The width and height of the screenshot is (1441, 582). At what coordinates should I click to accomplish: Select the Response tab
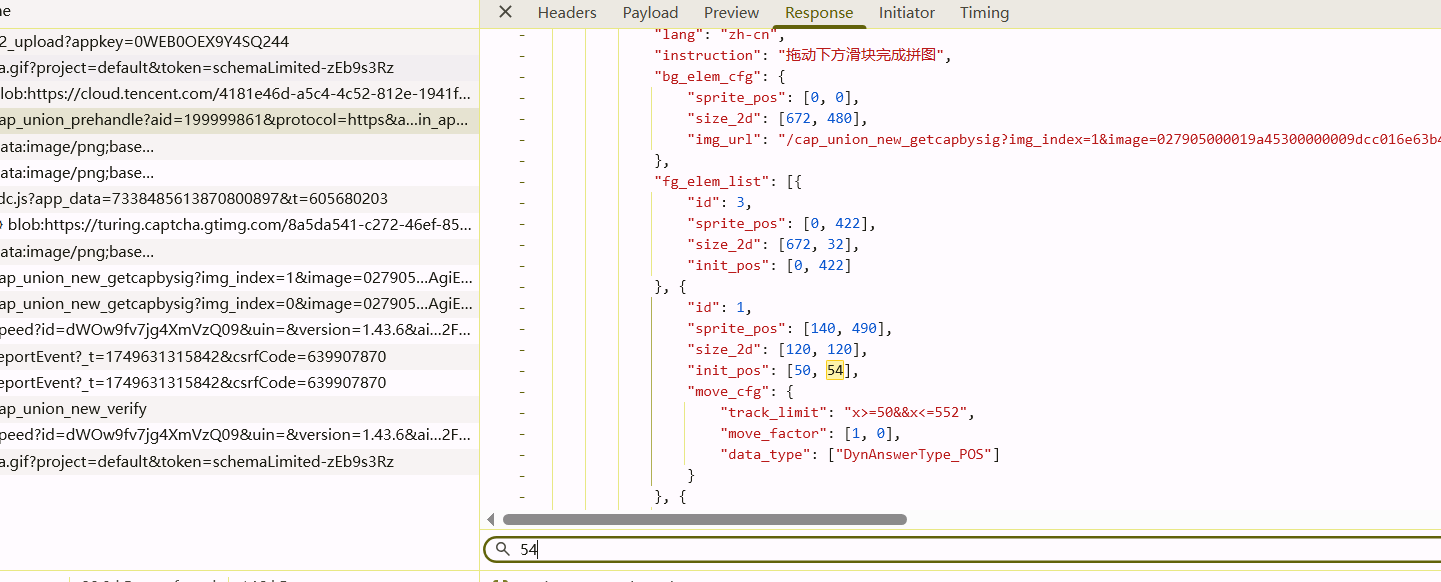[819, 13]
